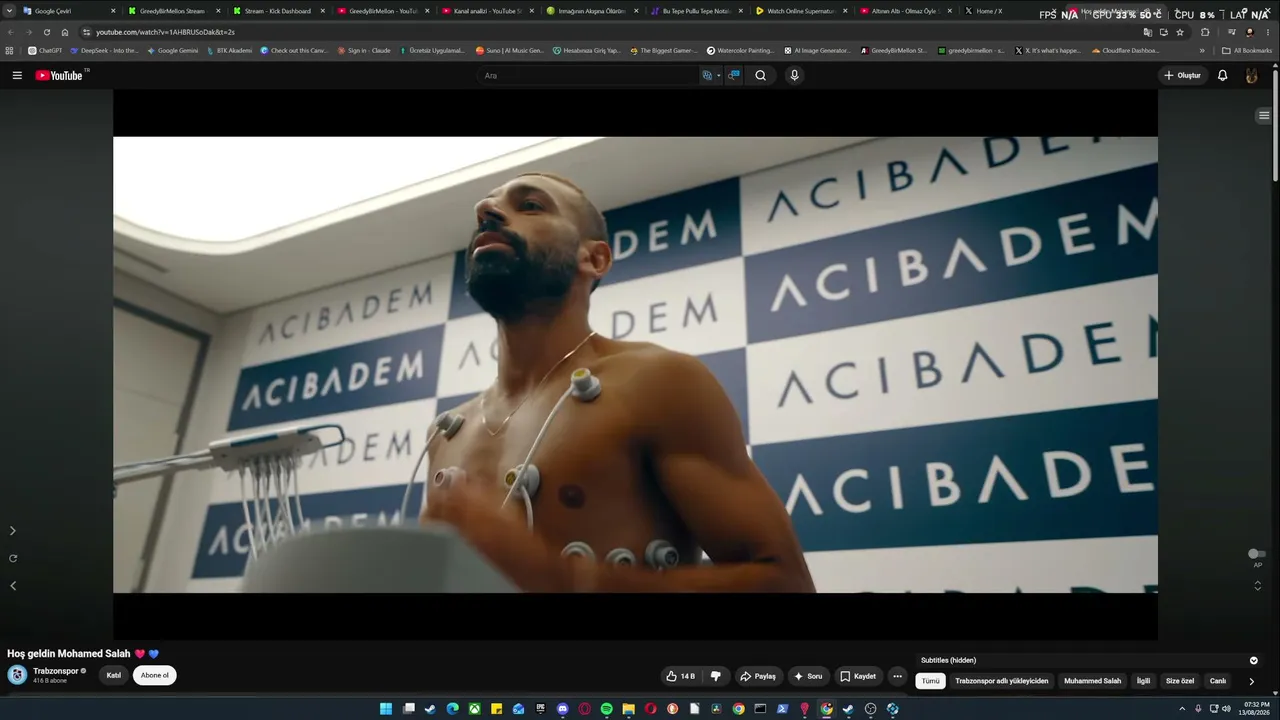Click the left chevron on left edge

tap(13, 586)
